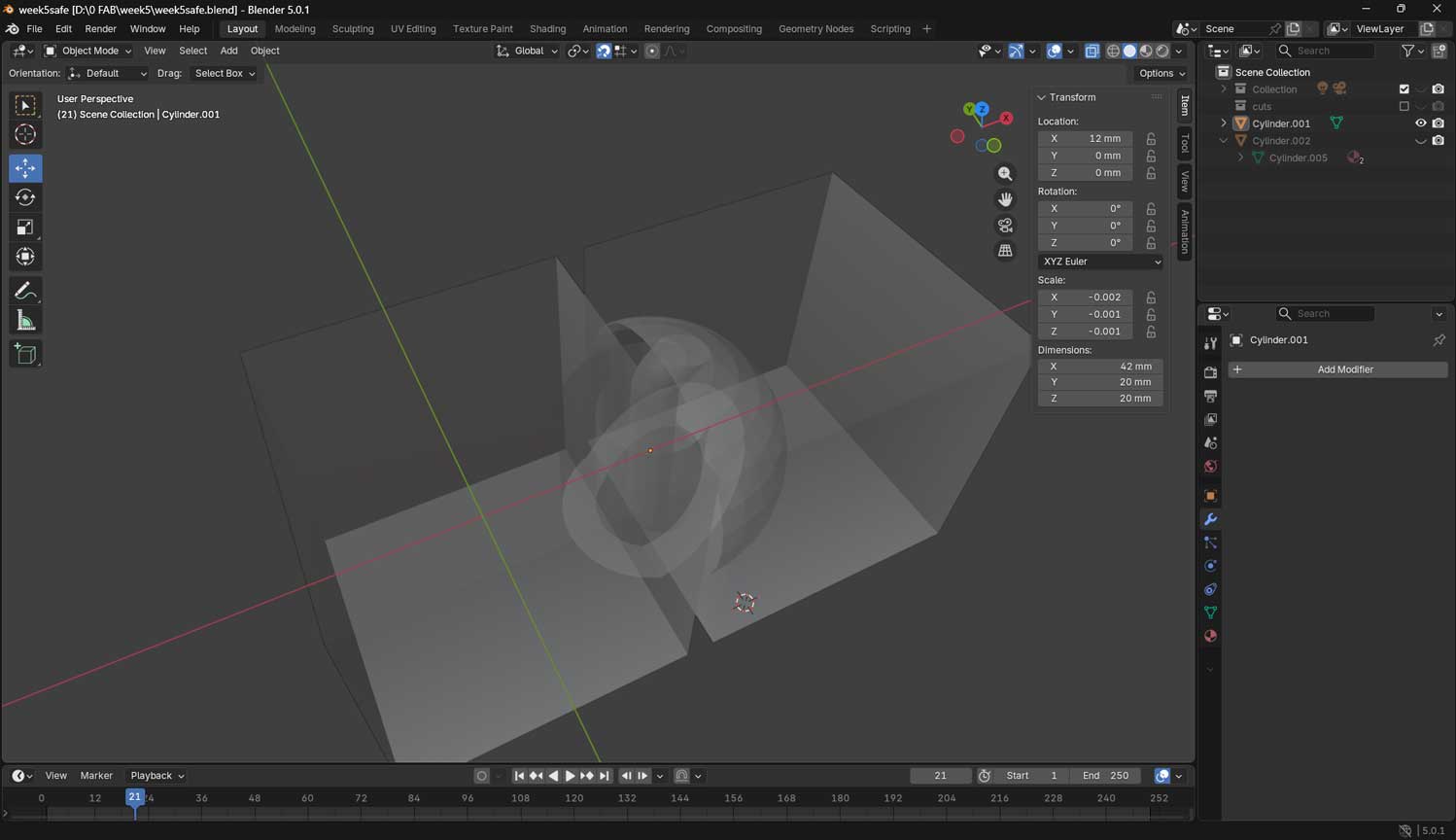Open the XYZ Euler rotation mode dropdown
Viewport: 1456px width, 840px height.
pos(1100,262)
